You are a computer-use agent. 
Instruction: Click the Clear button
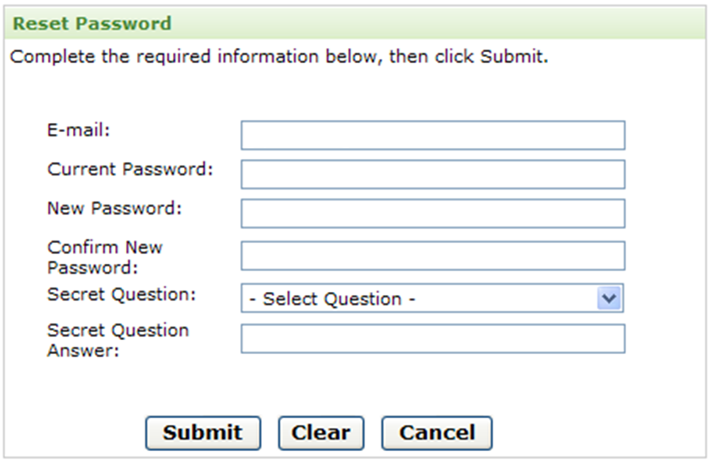[x=321, y=433]
